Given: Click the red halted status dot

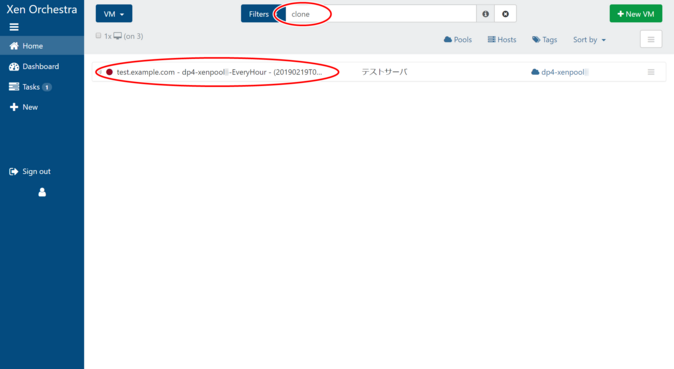Looking at the screenshot, I should (109, 72).
